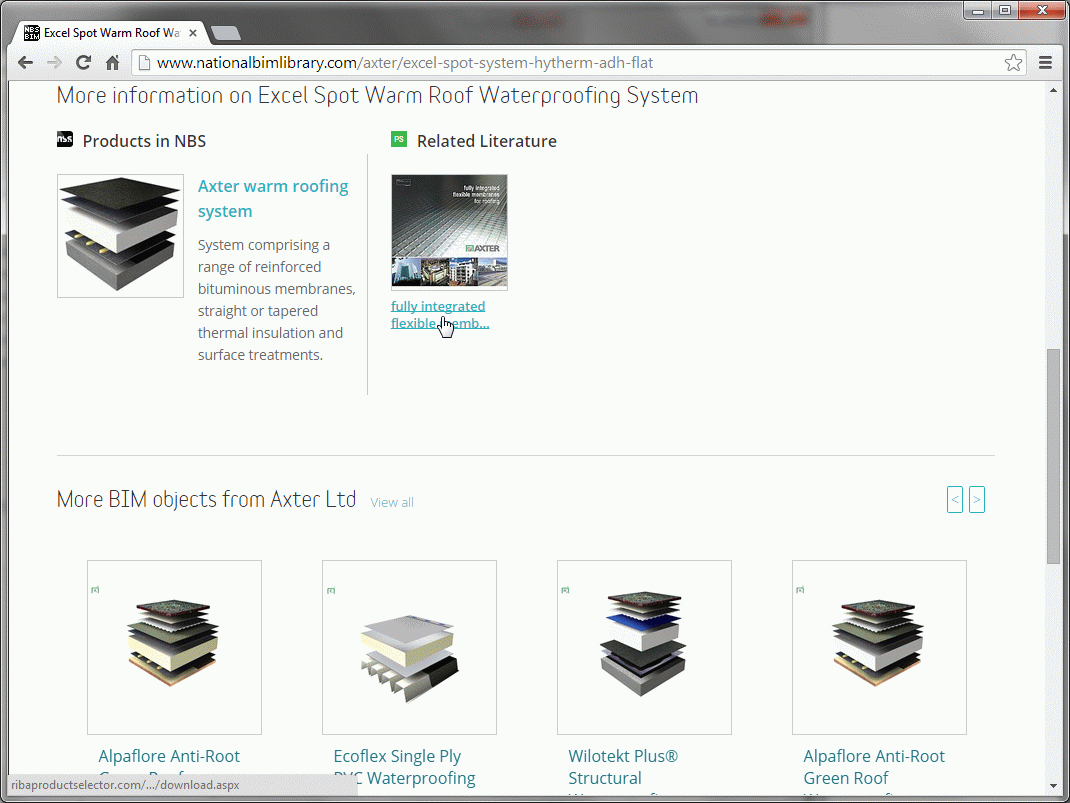1070x803 pixels.
Task: Open the Axter brochure cover thumbnail
Action: coord(449,232)
